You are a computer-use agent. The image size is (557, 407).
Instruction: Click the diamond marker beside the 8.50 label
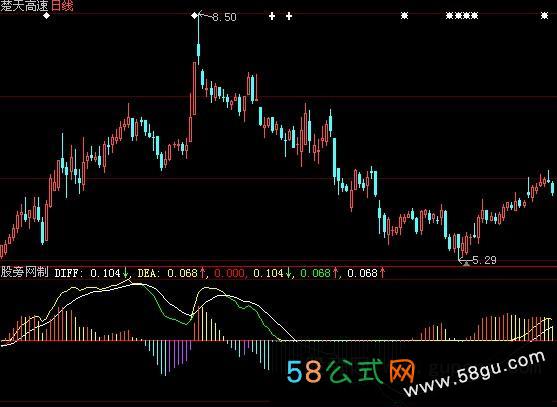pos(194,16)
